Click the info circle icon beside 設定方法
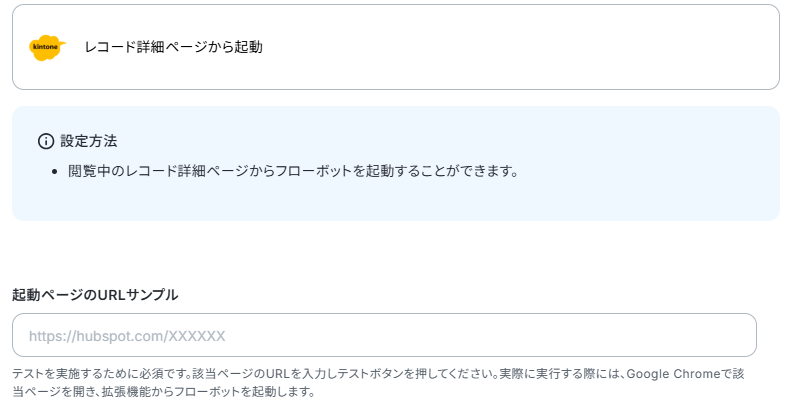This screenshot has height=416, width=789. (x=46, y=141)
